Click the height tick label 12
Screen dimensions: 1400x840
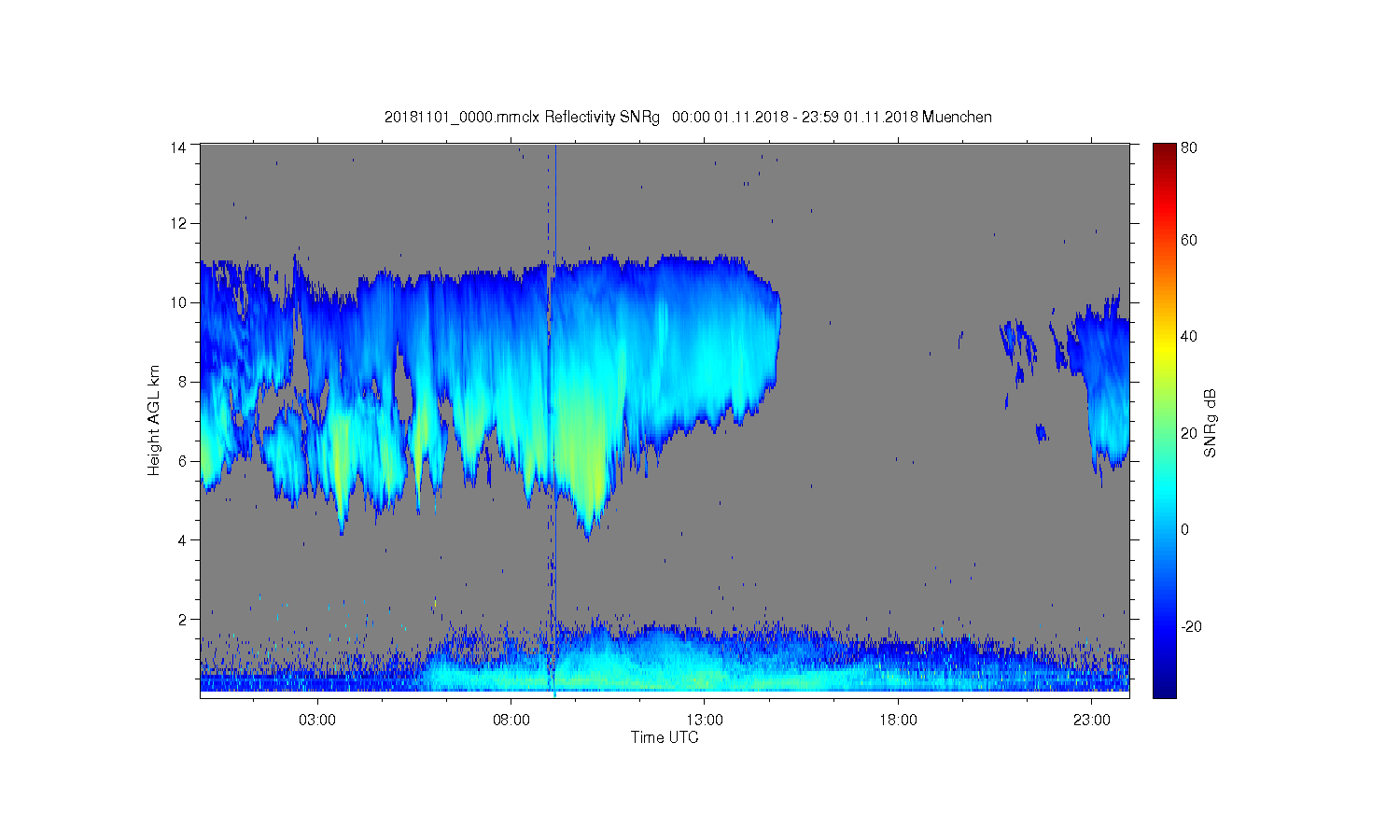[x=177, y=223]
